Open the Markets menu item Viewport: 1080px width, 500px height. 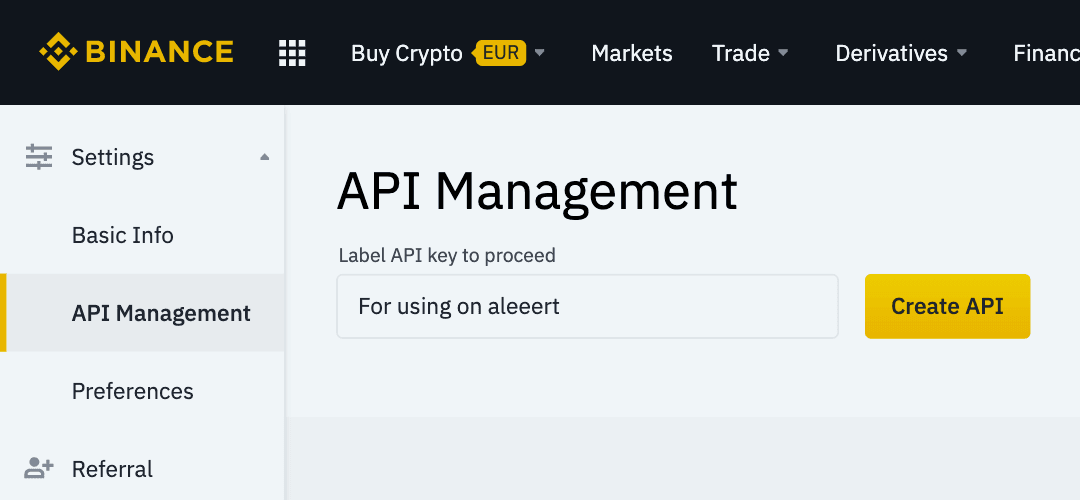632,53
